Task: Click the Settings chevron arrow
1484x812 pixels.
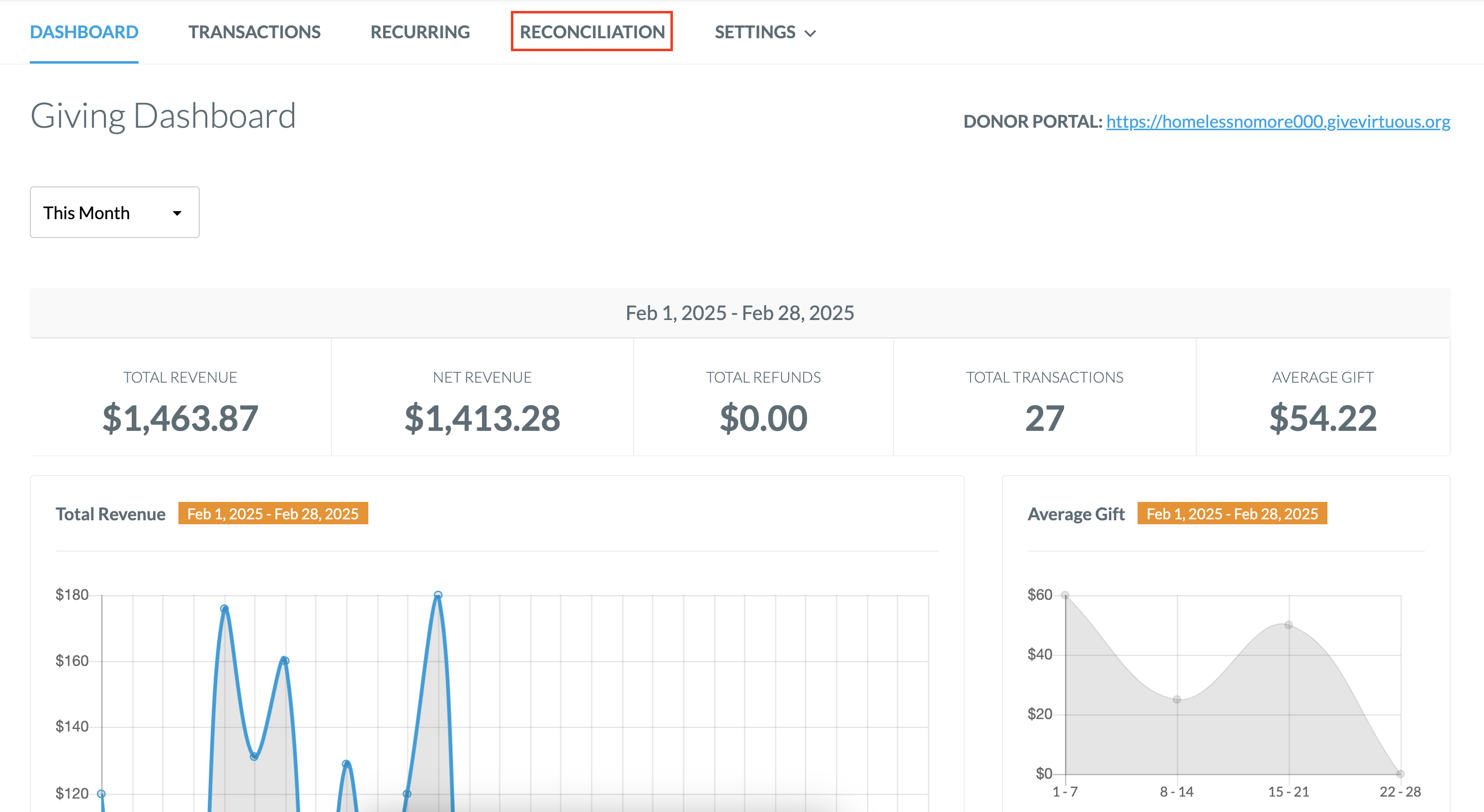Action: [x=810, y=33]
